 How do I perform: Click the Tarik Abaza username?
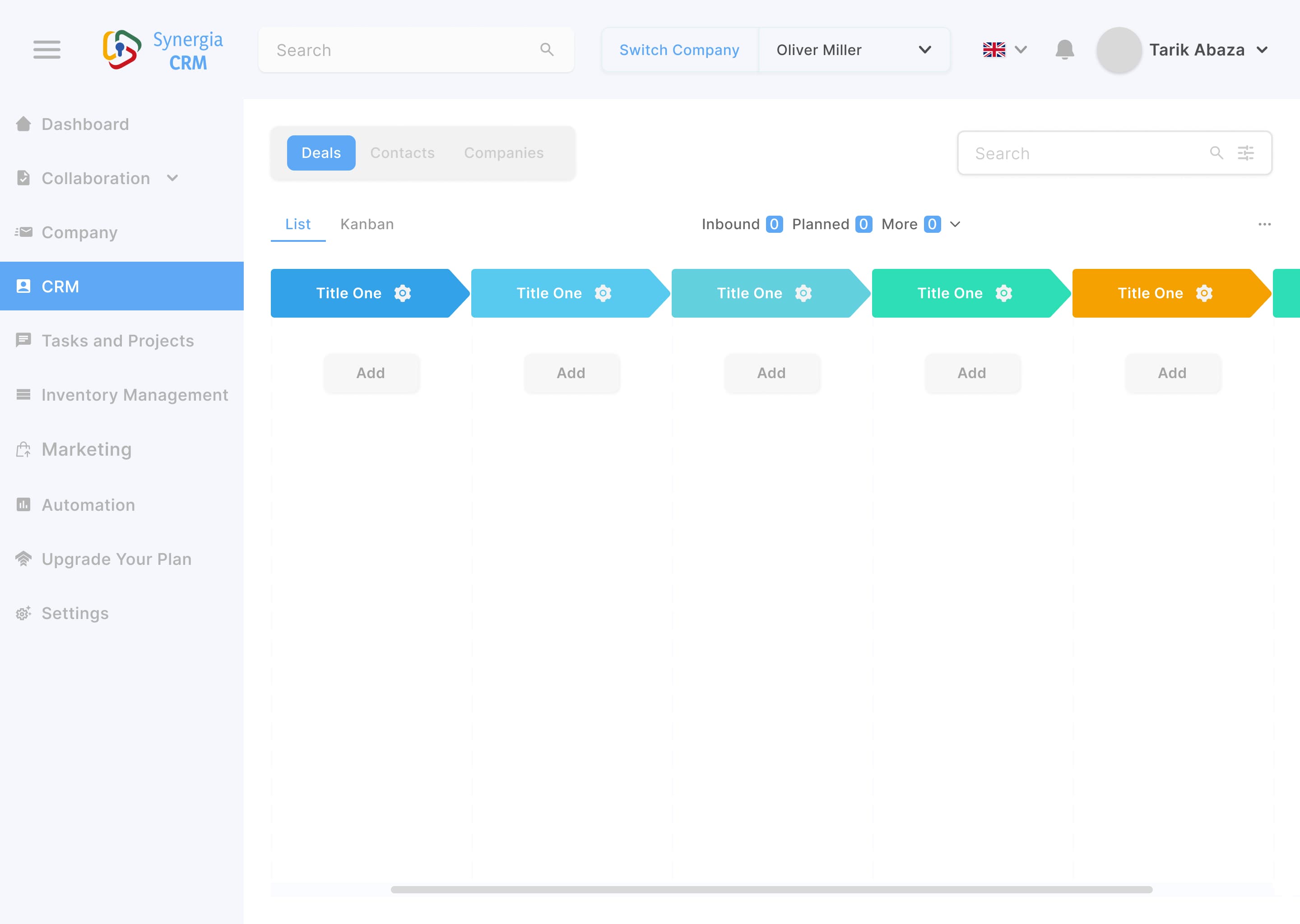coord(1197,50)
